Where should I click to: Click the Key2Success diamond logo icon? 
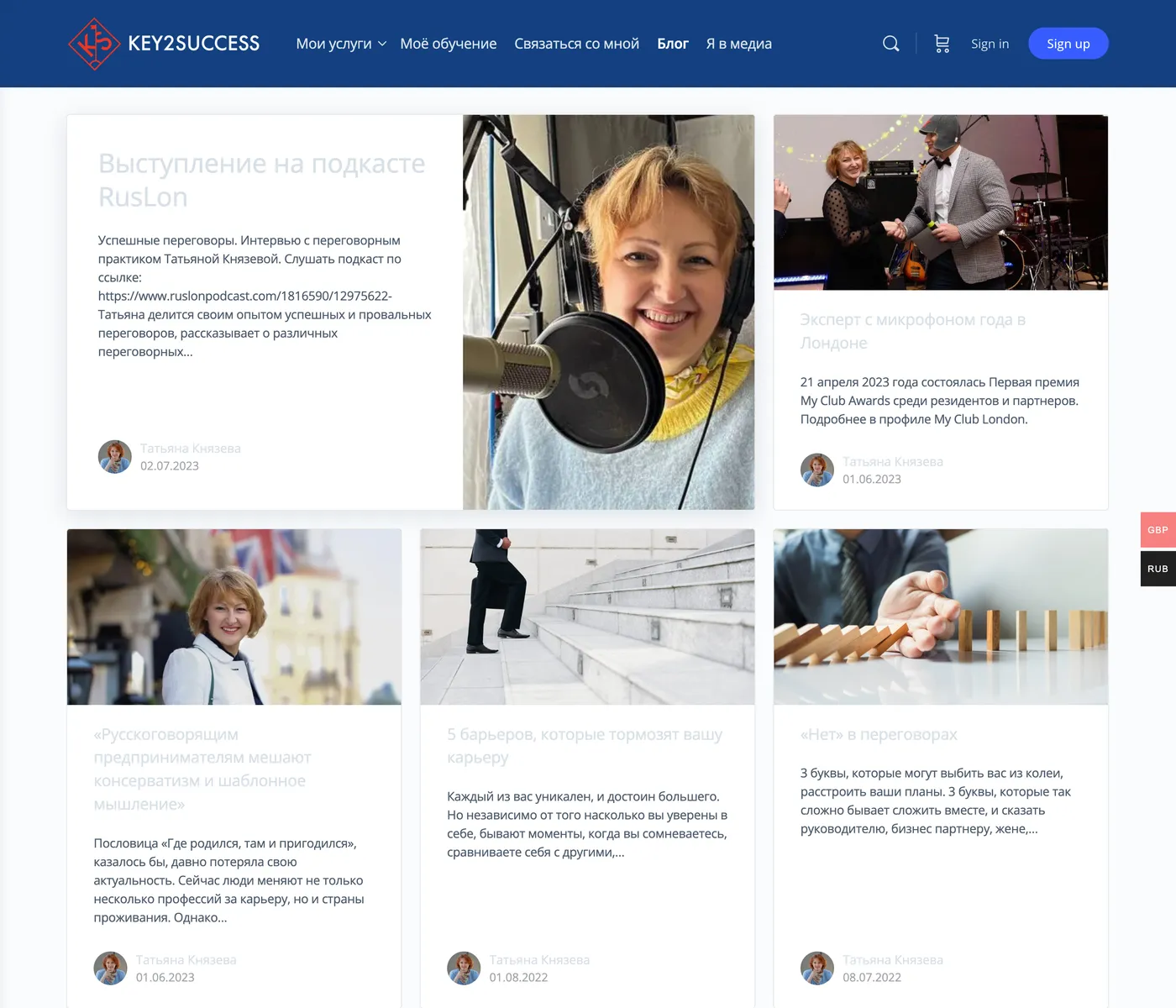(x=94, y=44)
